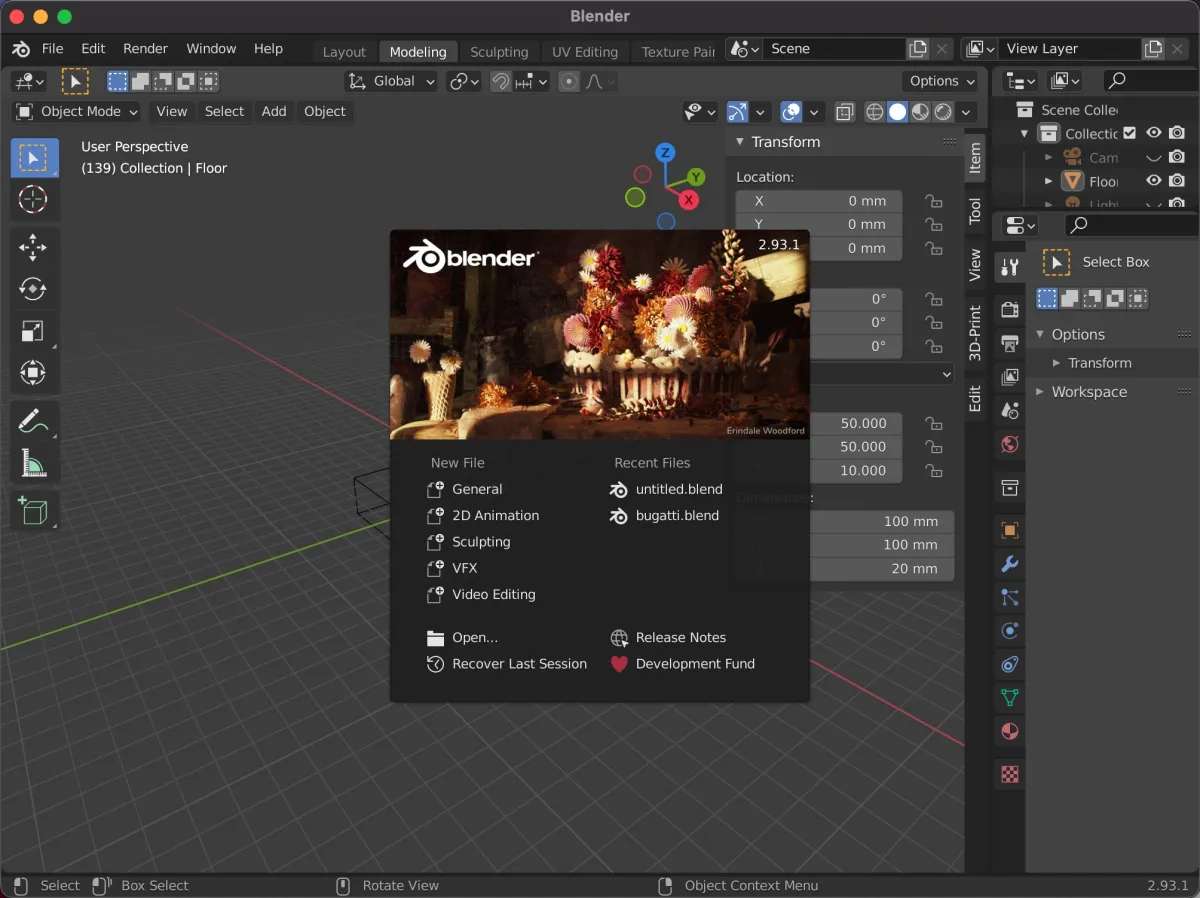The image size is (1200, 898).
Task: Click the red X axis gizmo
Action: coord(689,200)
